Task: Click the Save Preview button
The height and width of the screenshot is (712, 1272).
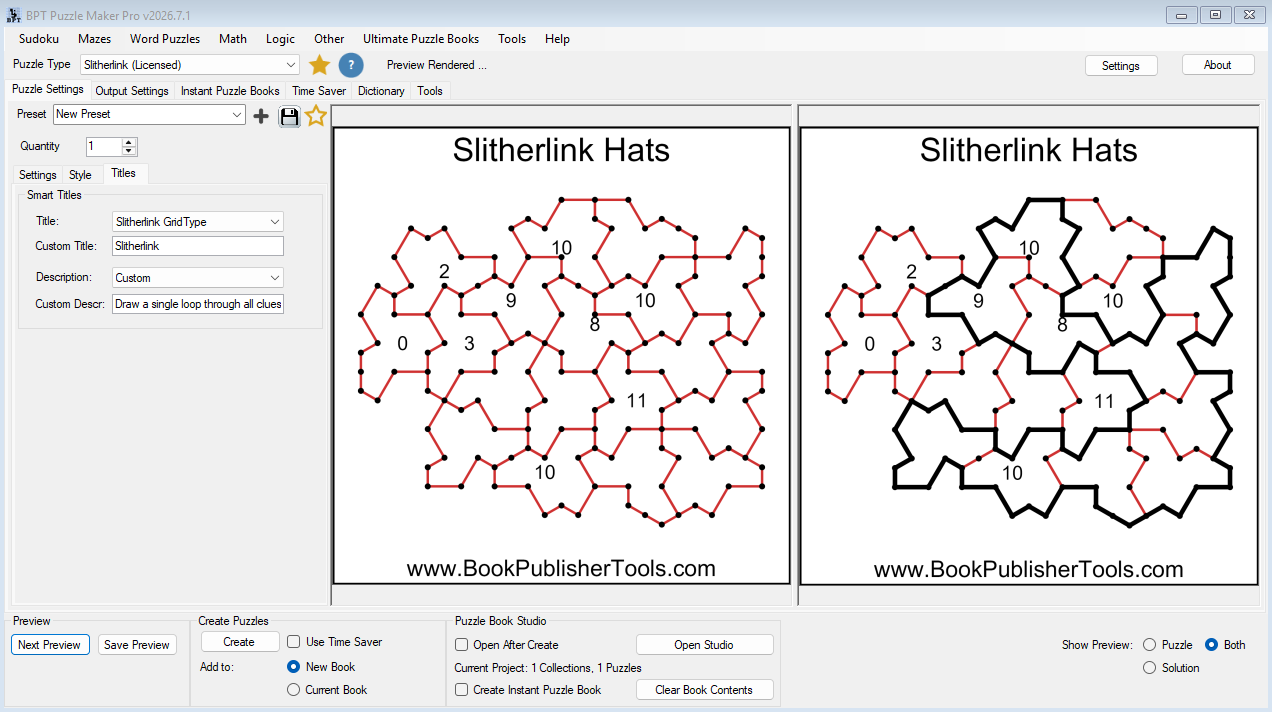Action: coord(137,645)
